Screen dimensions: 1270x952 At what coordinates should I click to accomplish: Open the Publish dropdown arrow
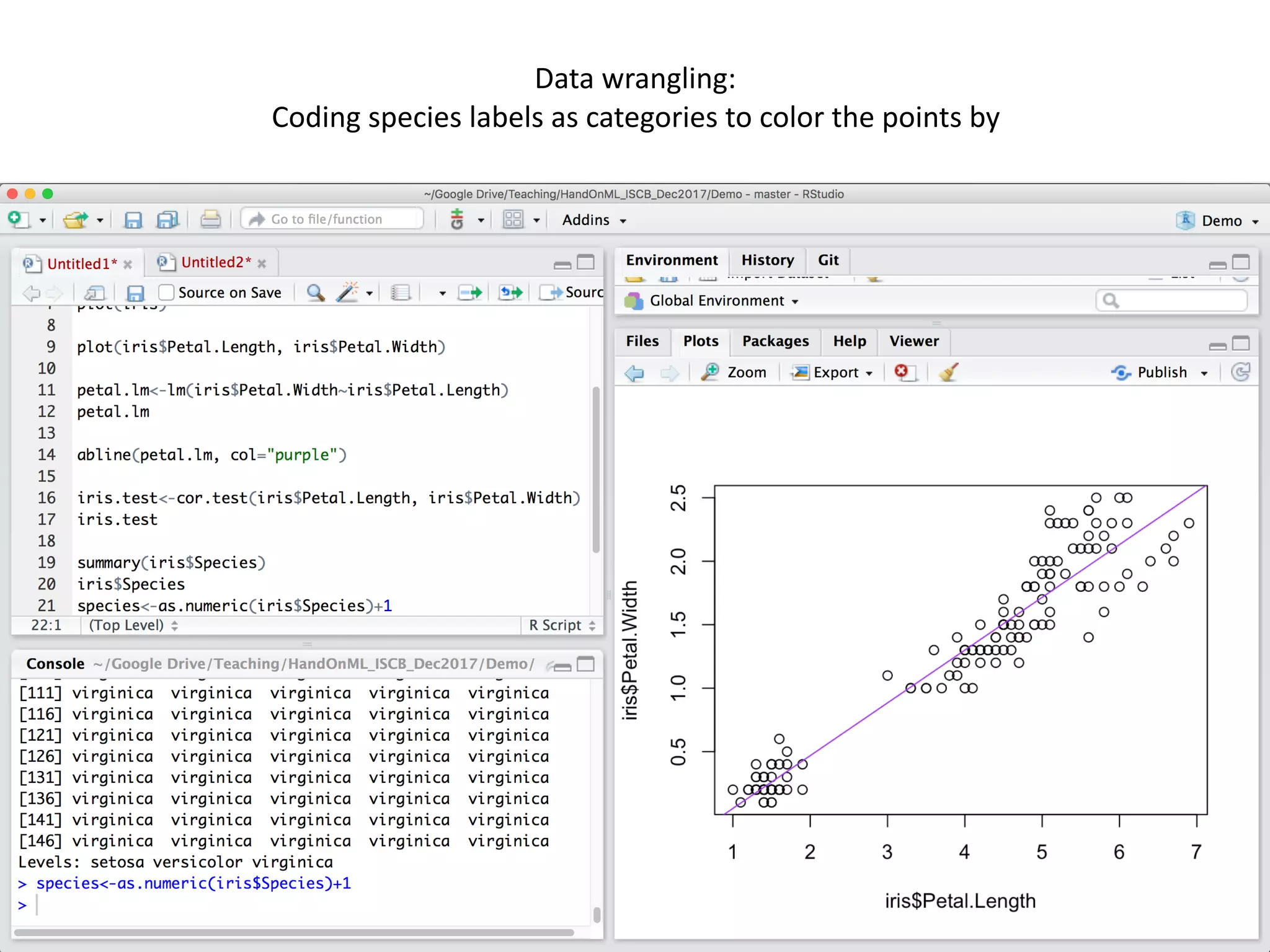pyautogui.click(x=1204, y=374)
